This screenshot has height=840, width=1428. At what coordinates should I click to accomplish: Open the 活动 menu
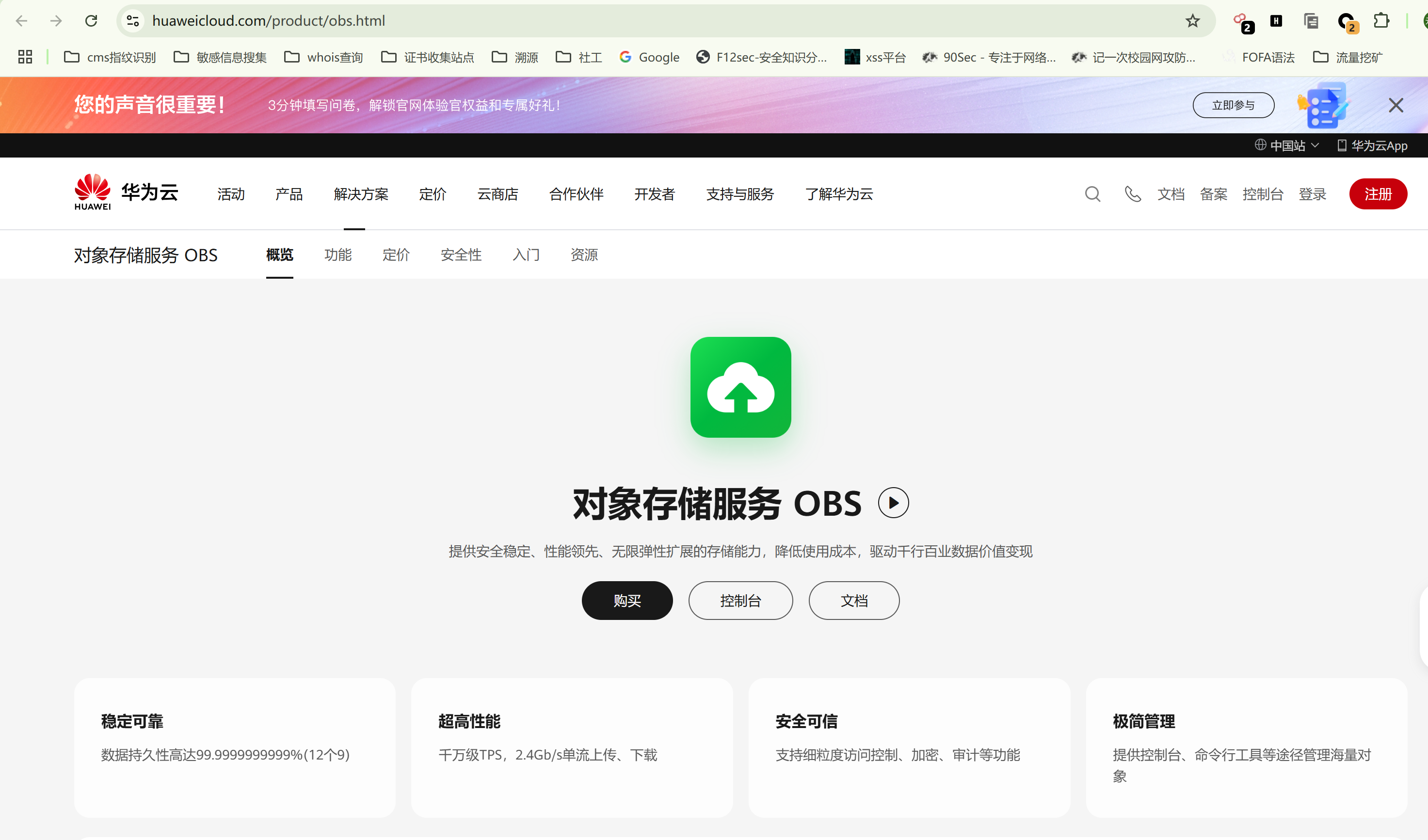[231, 194]
